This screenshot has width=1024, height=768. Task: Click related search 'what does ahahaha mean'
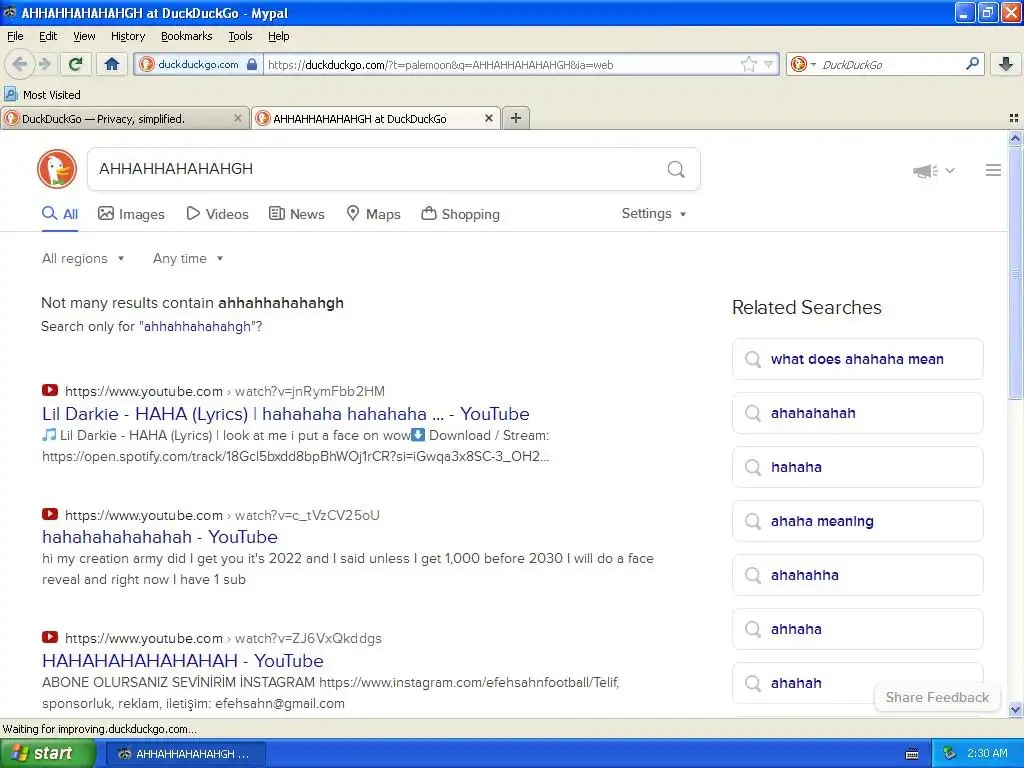(x=857, y=359)
